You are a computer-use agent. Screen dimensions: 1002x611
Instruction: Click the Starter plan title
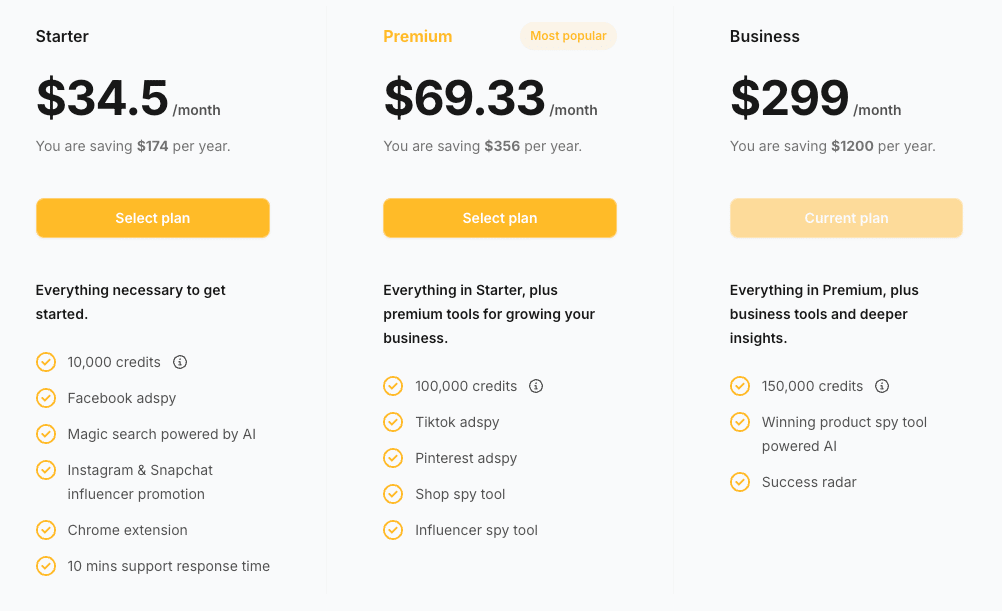point(62,36)
